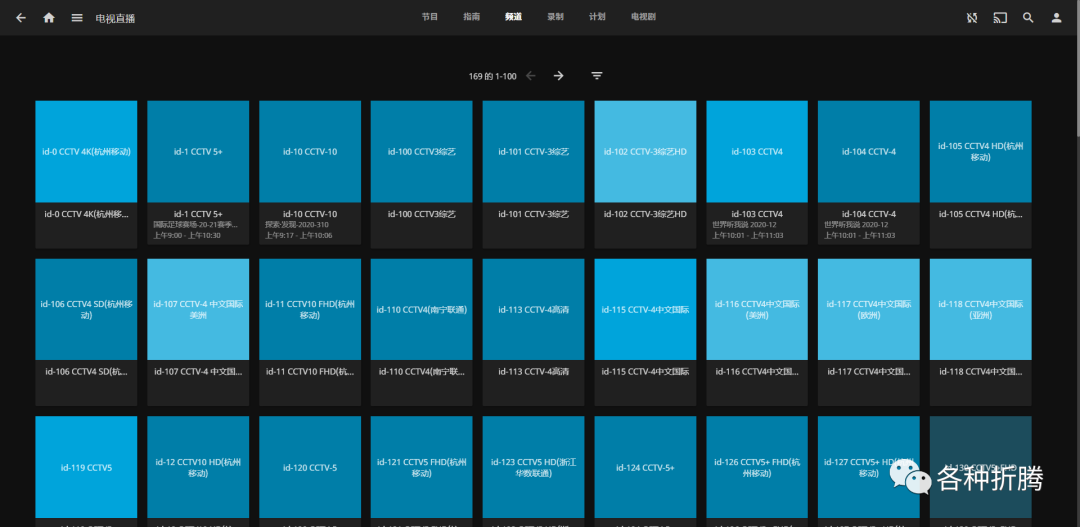The height and width of the screenshot is (527, 1080).
Task: Click the id-115 CCTV-4中文国际 title below card
Action: [x=645, y=372]
